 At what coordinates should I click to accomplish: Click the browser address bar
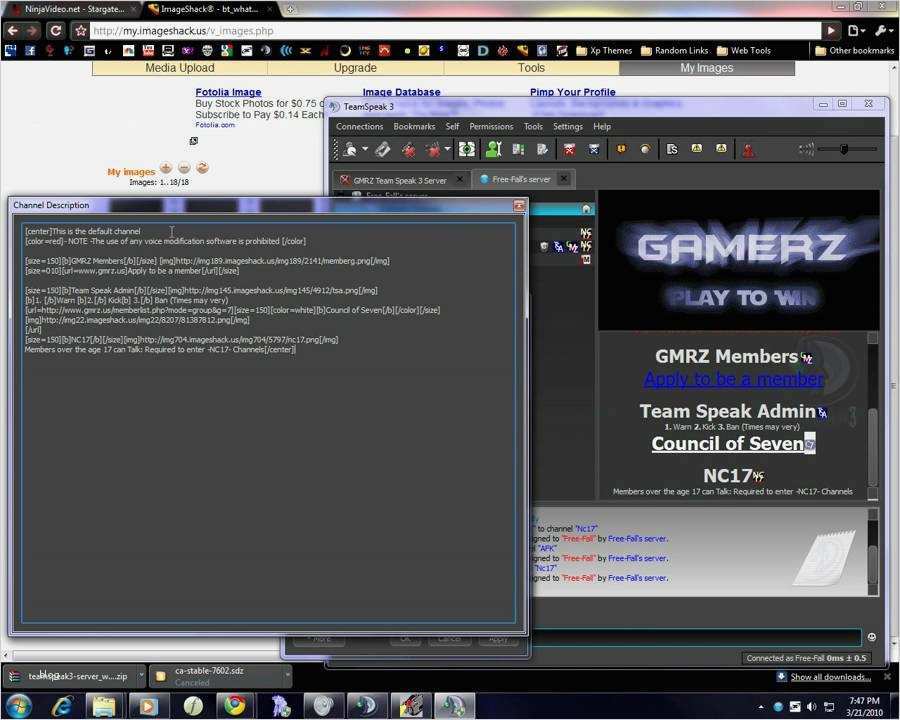click(456, 31)
